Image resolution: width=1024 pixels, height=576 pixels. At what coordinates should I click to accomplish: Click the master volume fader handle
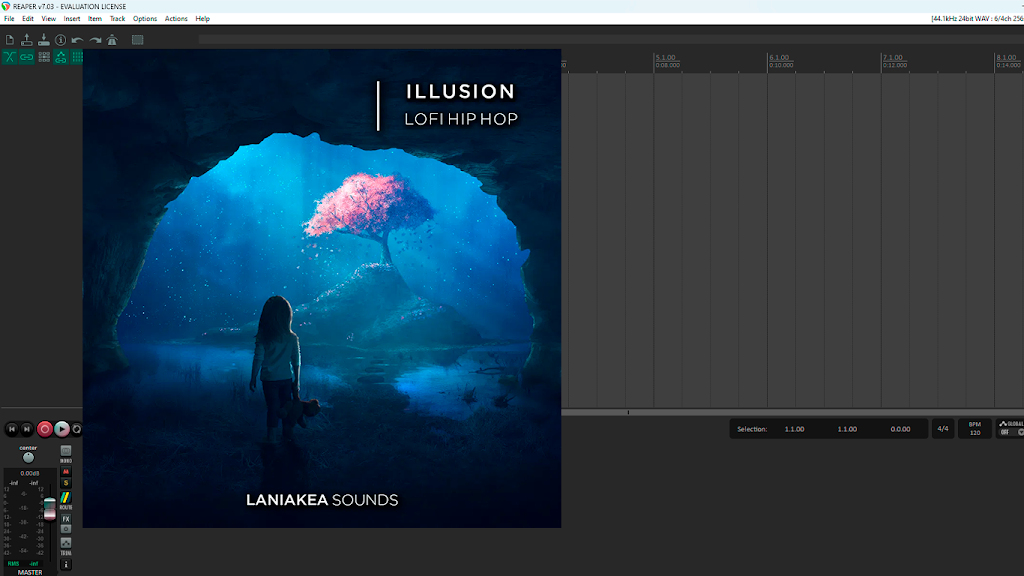[x=50, y=509]
